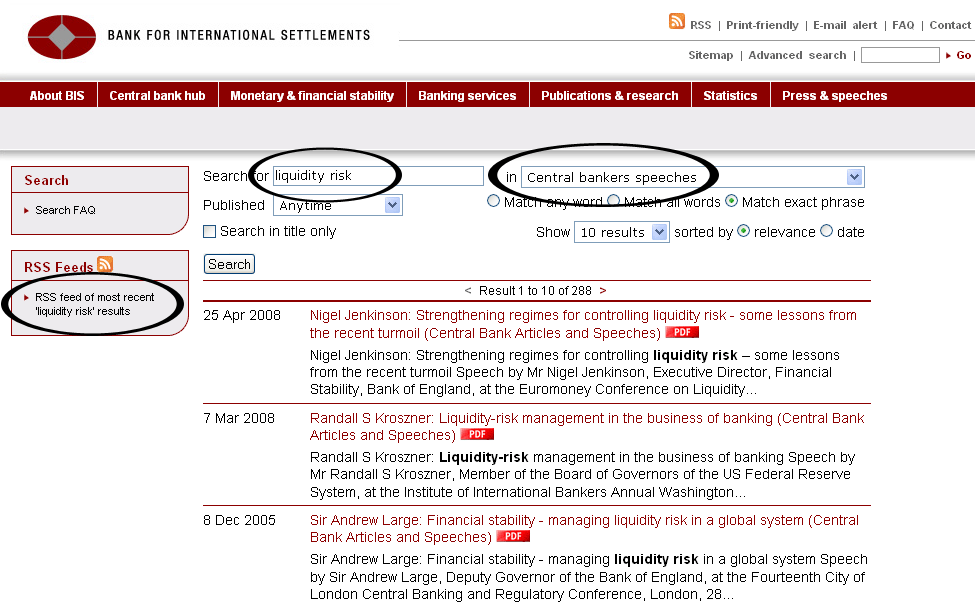Open PDF icon for Nigel Jenkinson speech
This screenshot has width=975, height=604.
pos(682,332)
